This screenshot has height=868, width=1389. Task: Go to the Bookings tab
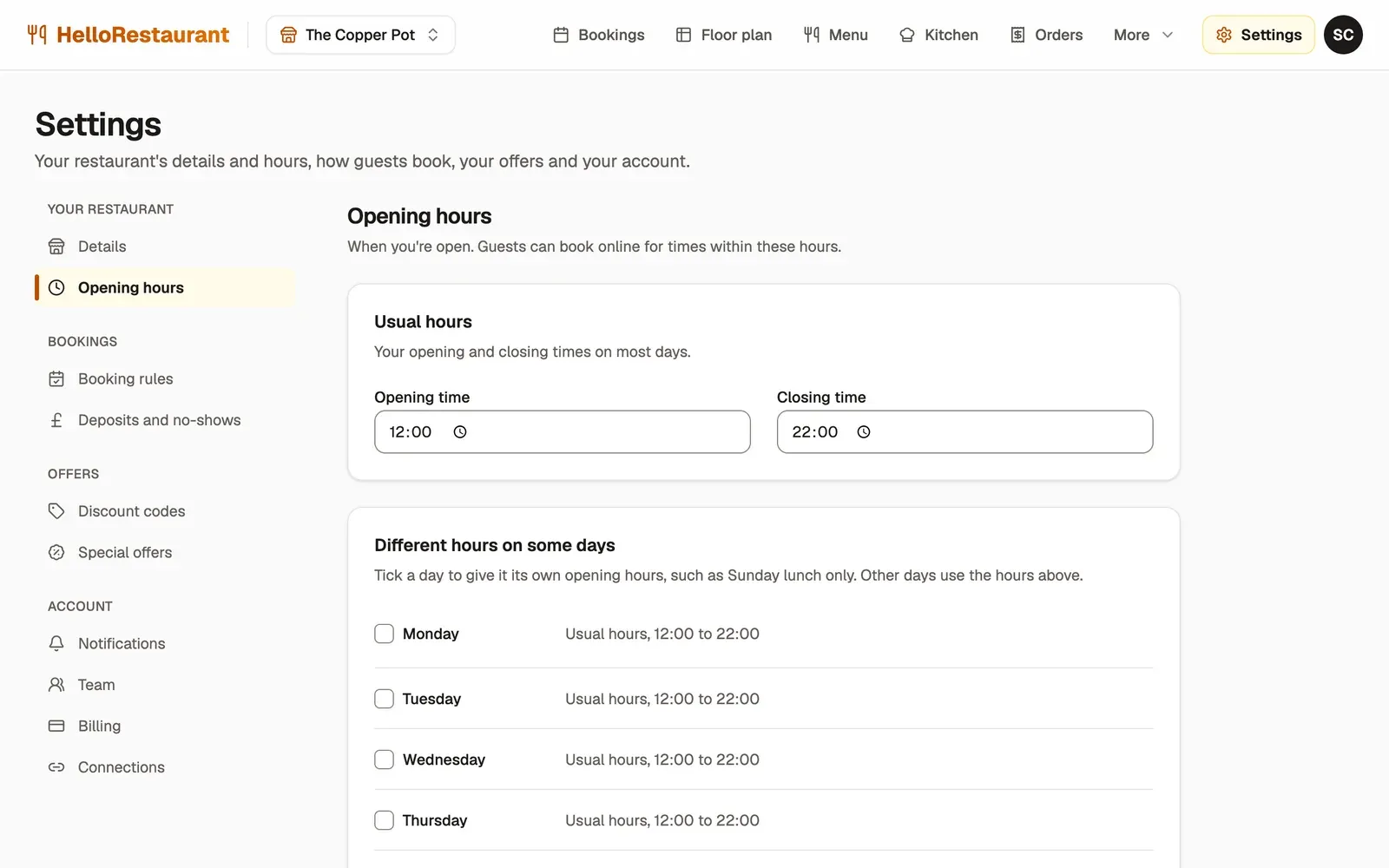tap(599, 35)
